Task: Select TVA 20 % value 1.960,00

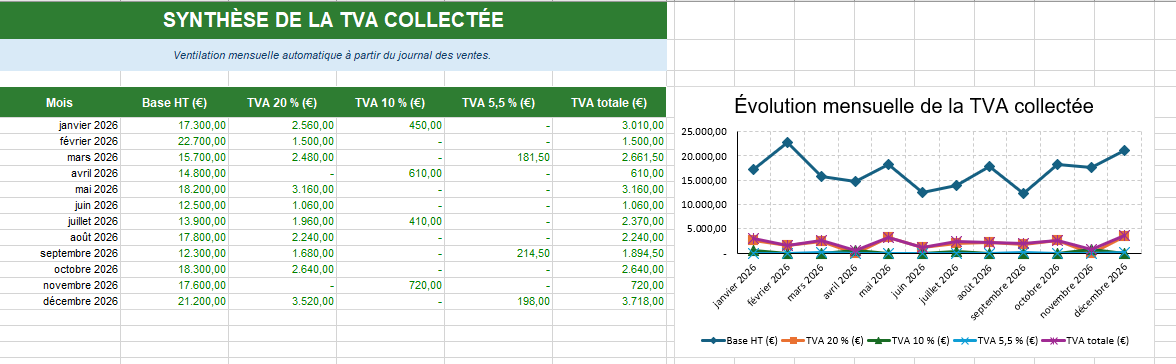Action: pyautogui.click(x=282, y=221)
